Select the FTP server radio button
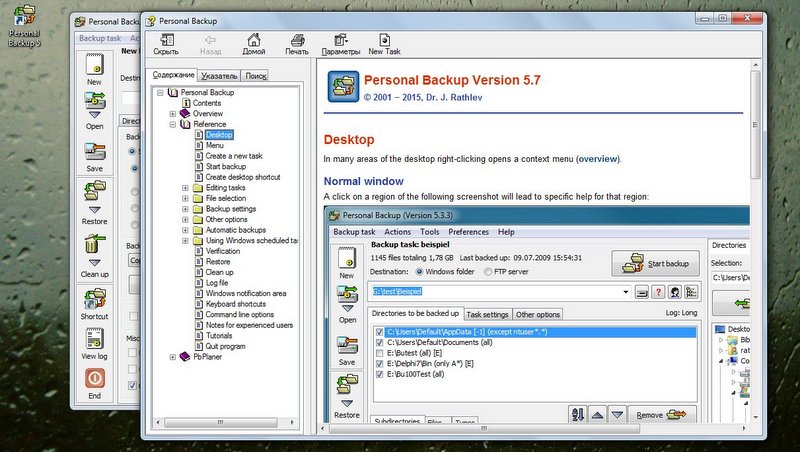 (488, 272)
